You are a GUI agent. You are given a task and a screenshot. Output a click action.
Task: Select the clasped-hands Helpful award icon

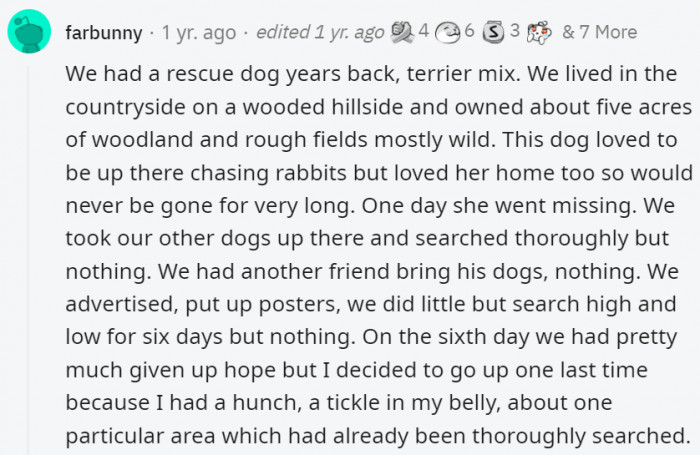[x=402, y=32]
